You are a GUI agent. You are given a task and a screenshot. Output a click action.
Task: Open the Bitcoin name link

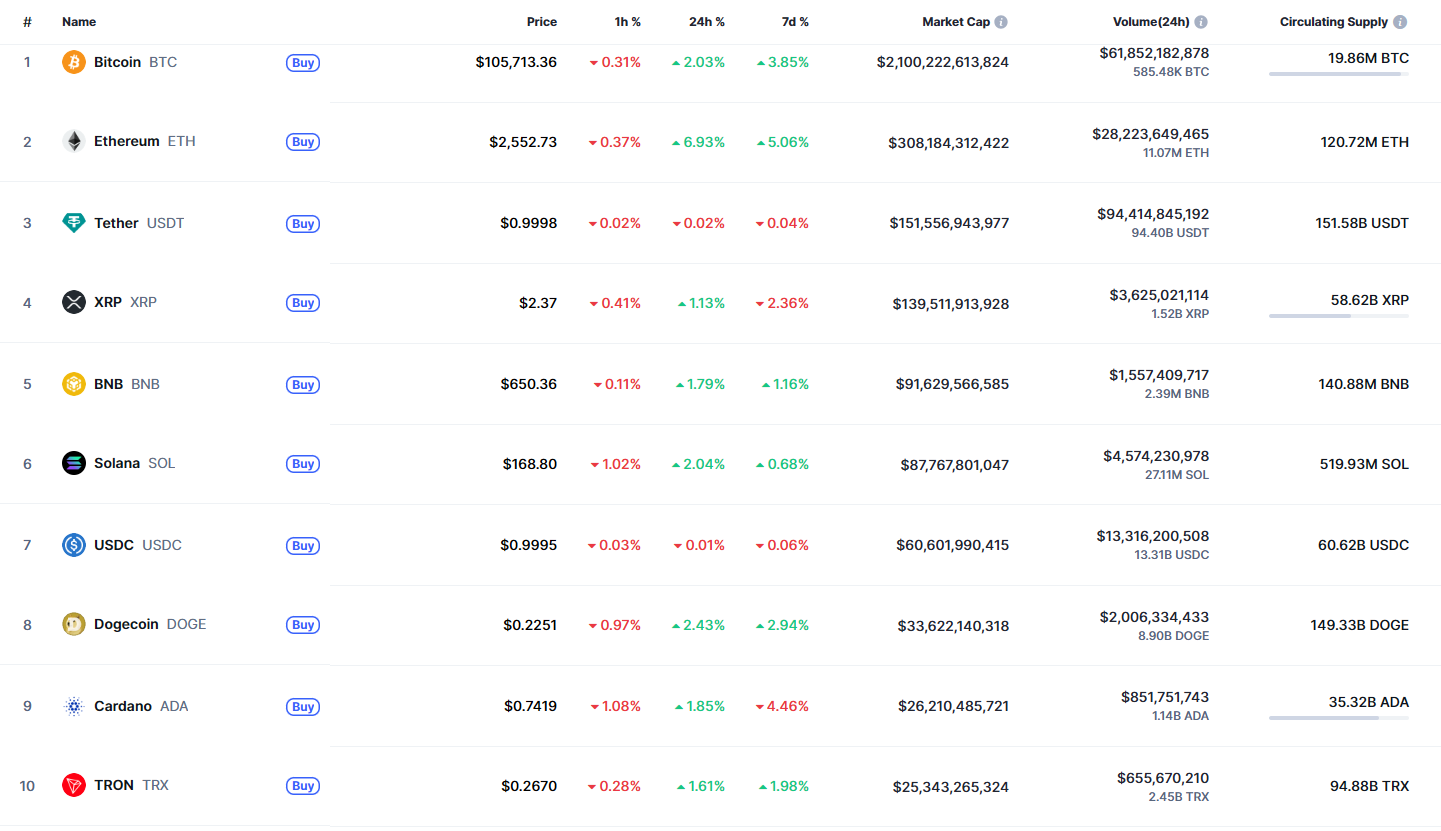(x=117, y=62)
